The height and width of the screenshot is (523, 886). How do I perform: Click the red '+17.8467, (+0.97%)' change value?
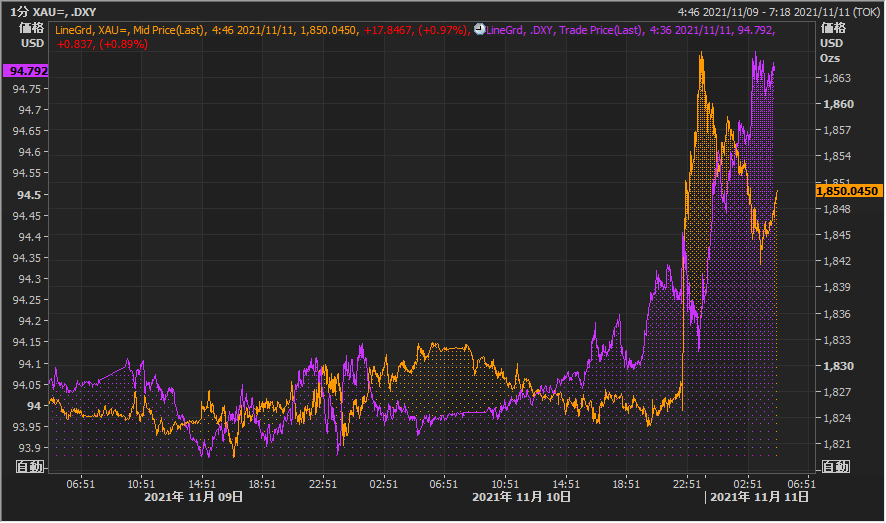[x=416, y=30]
